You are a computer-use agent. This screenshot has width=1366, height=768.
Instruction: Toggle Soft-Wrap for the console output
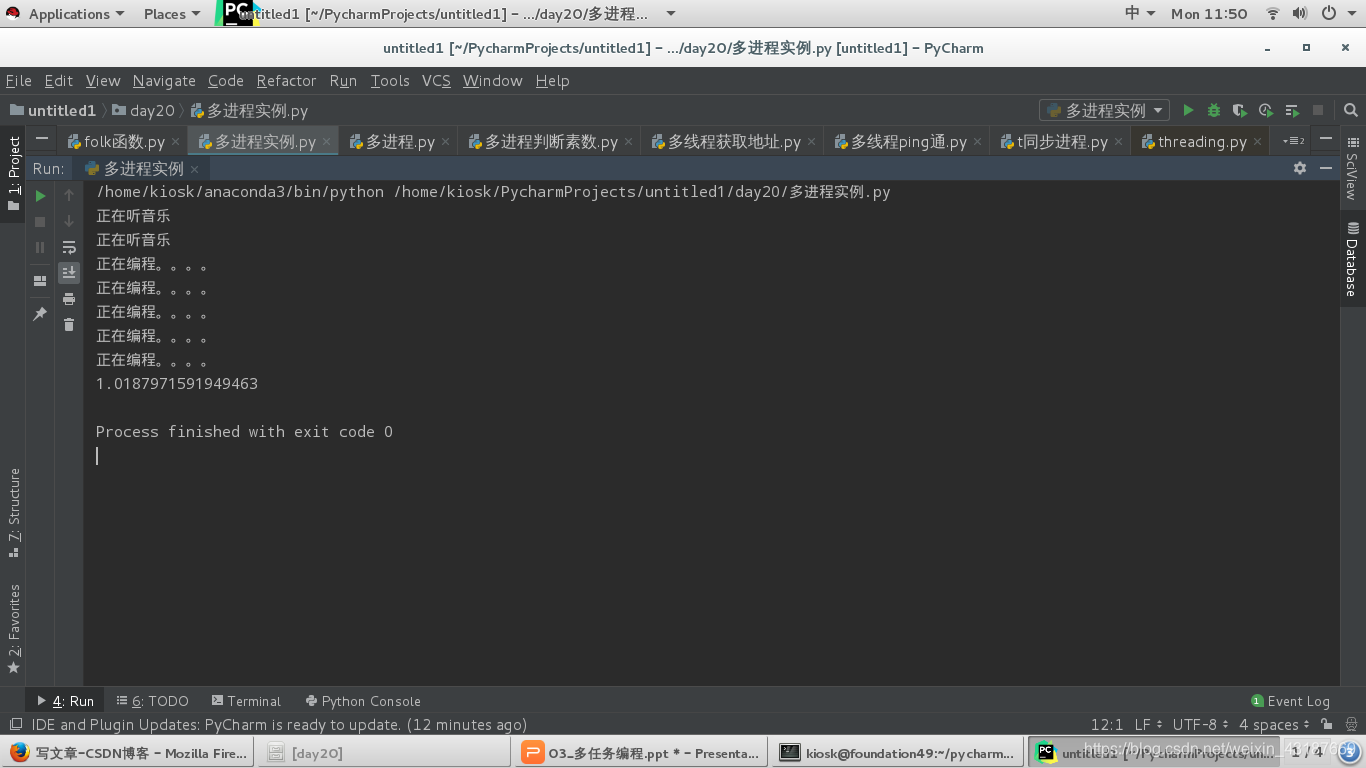(69, 247)
